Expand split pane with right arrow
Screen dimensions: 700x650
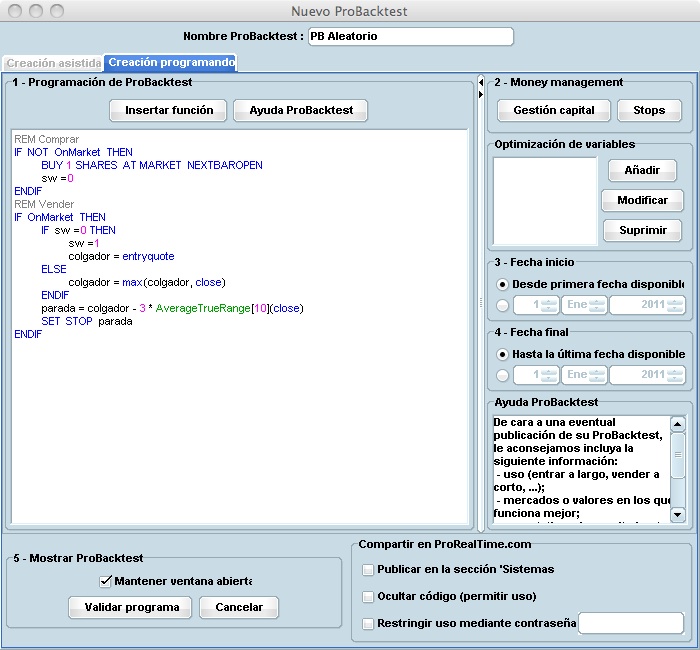coord(480,94)
